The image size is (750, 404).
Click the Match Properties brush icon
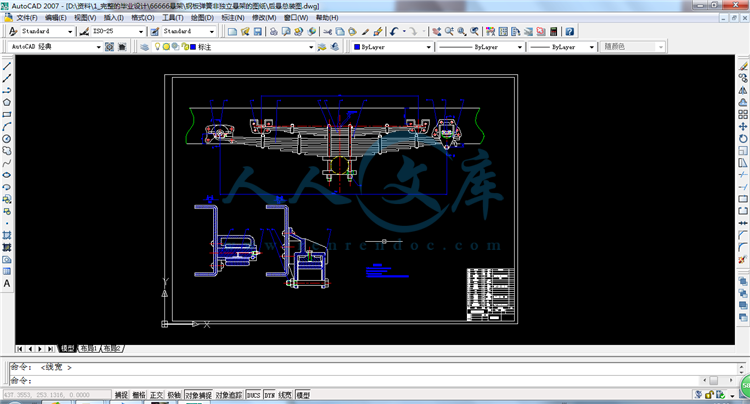click(x=365, y=32)
